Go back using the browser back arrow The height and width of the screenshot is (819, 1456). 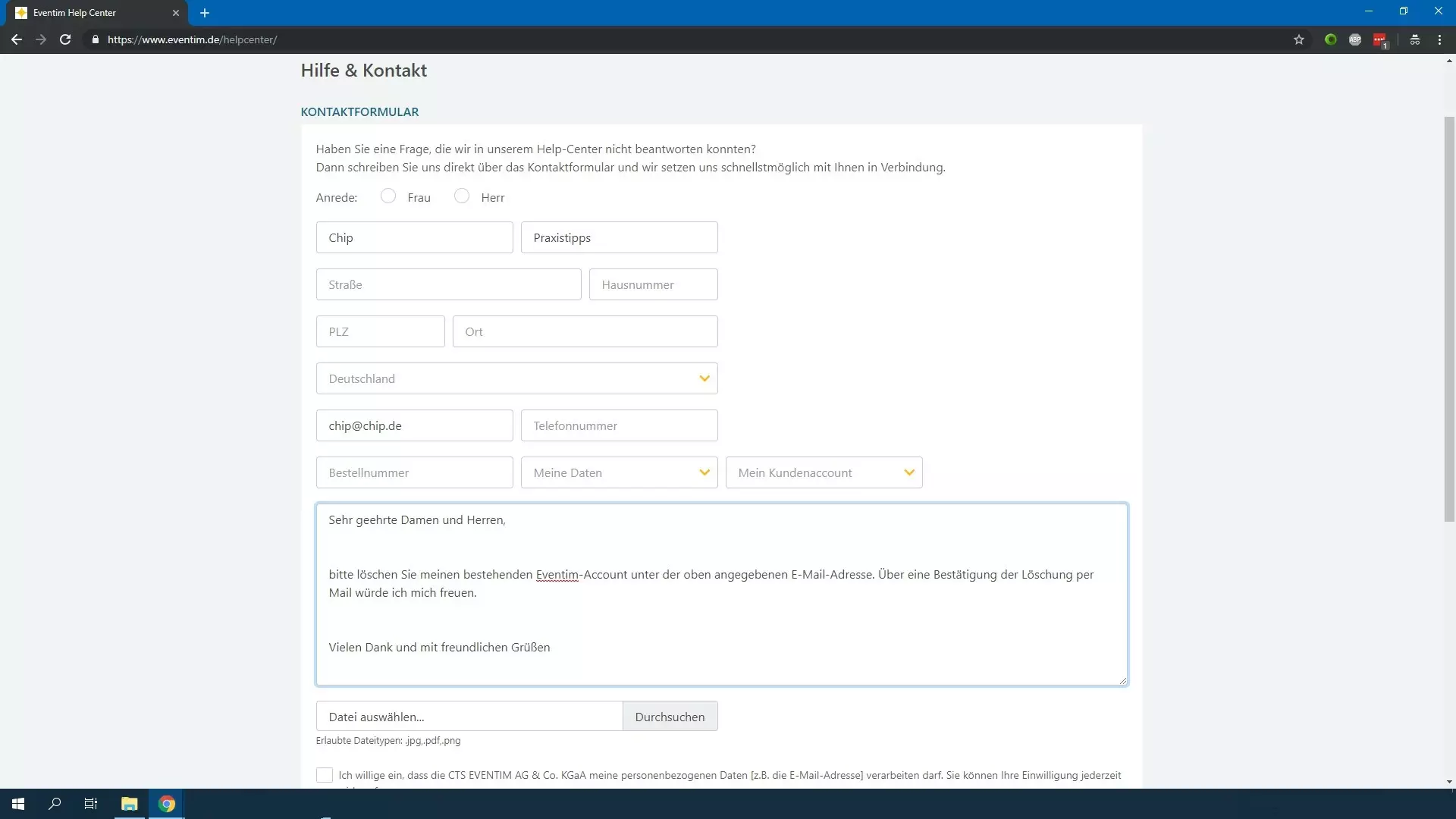click(x=16, y=39)
